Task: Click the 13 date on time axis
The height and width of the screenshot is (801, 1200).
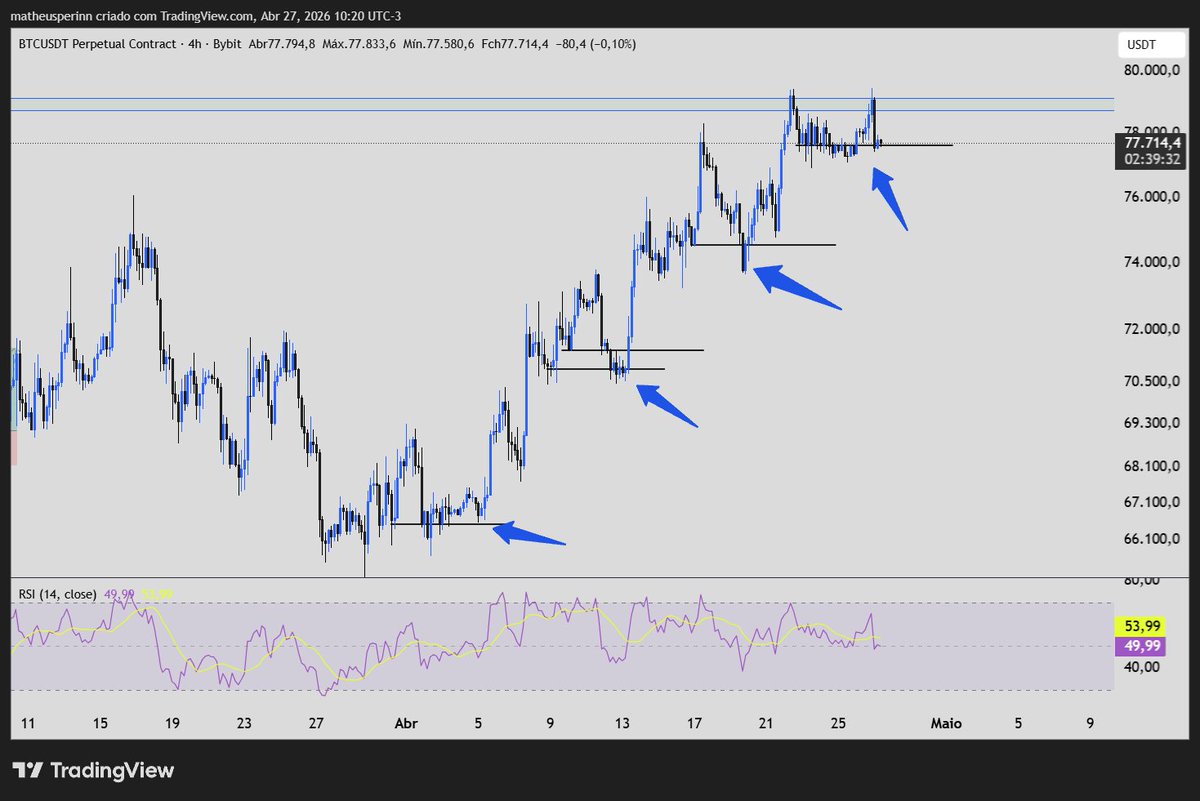Action: (x=622, y=723)
